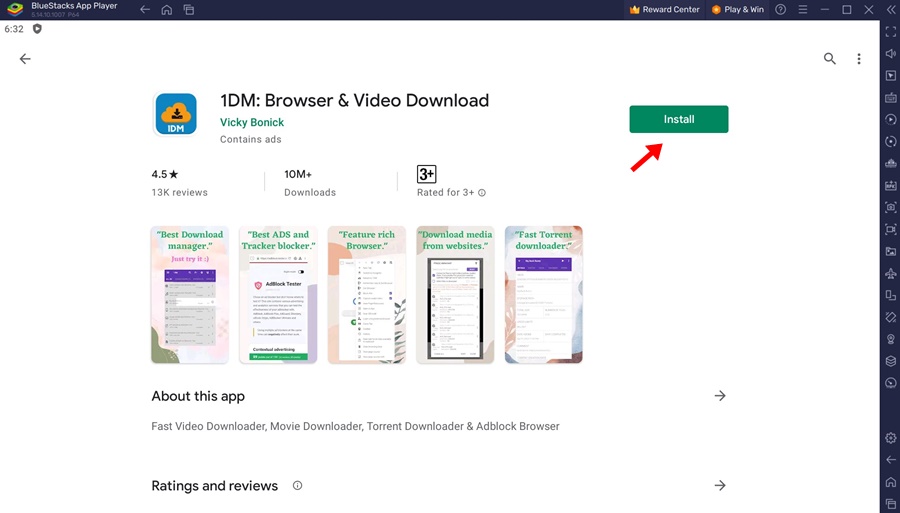
Task: Toggle fullscreen from the sidebar
Action: point(891,32)
